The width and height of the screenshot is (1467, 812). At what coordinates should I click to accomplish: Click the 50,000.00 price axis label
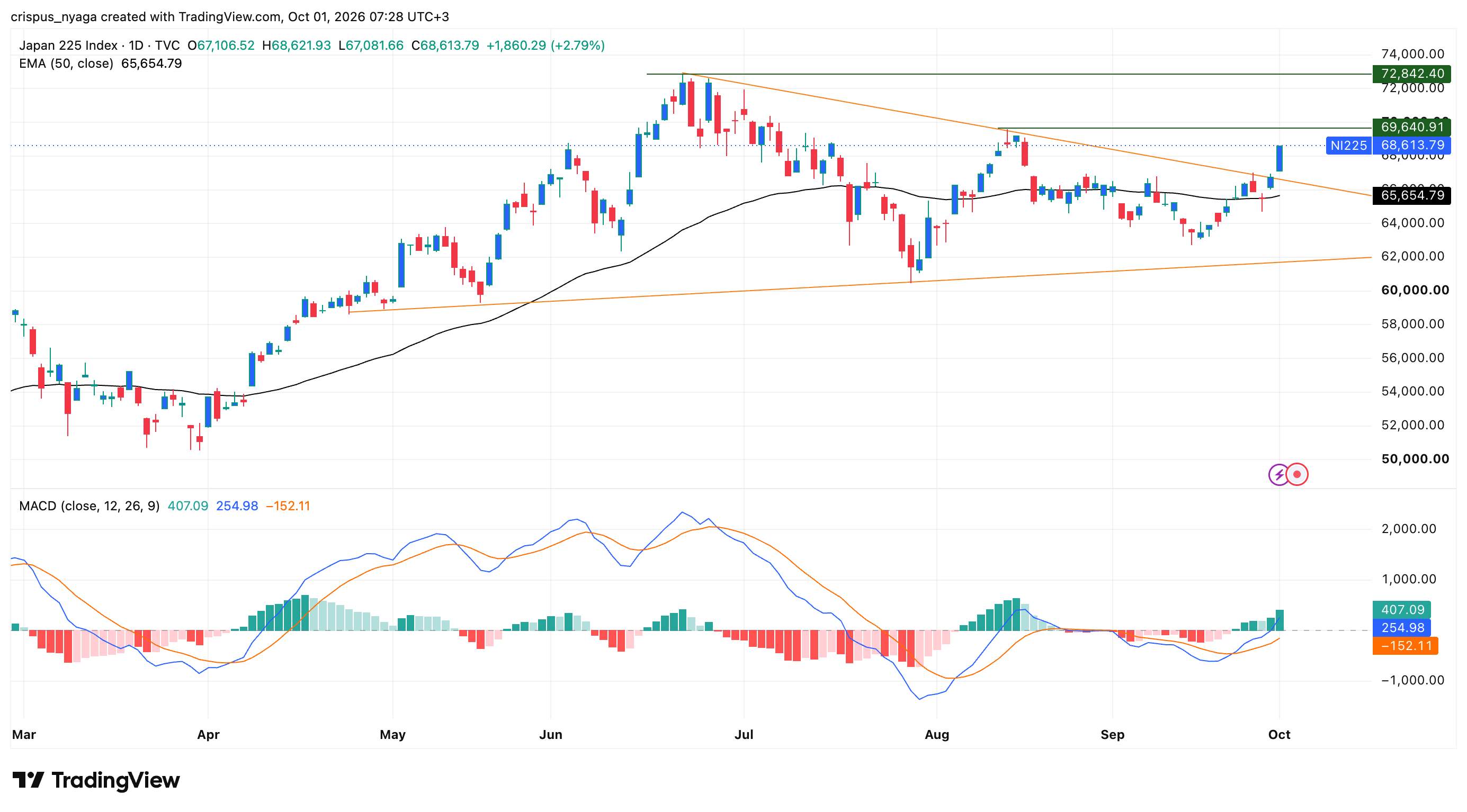click(x=1415, y=459)
